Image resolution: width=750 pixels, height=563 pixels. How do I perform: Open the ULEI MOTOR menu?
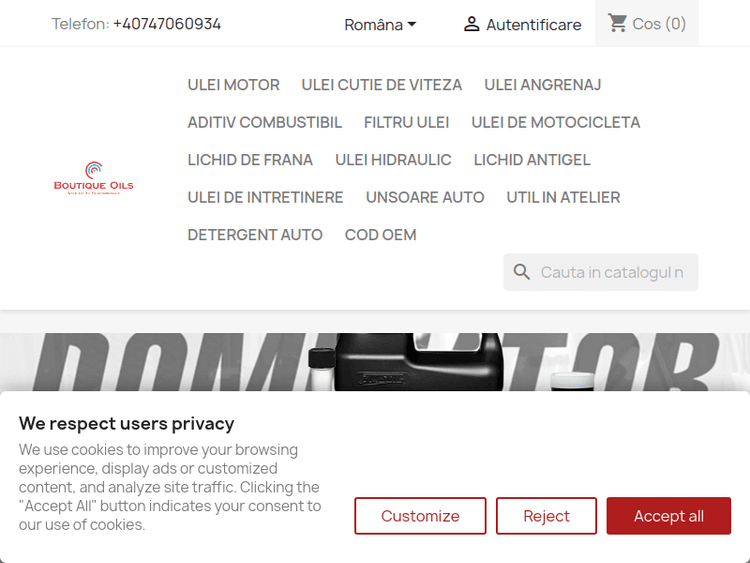pyautogui.click(x=233, y=85)
